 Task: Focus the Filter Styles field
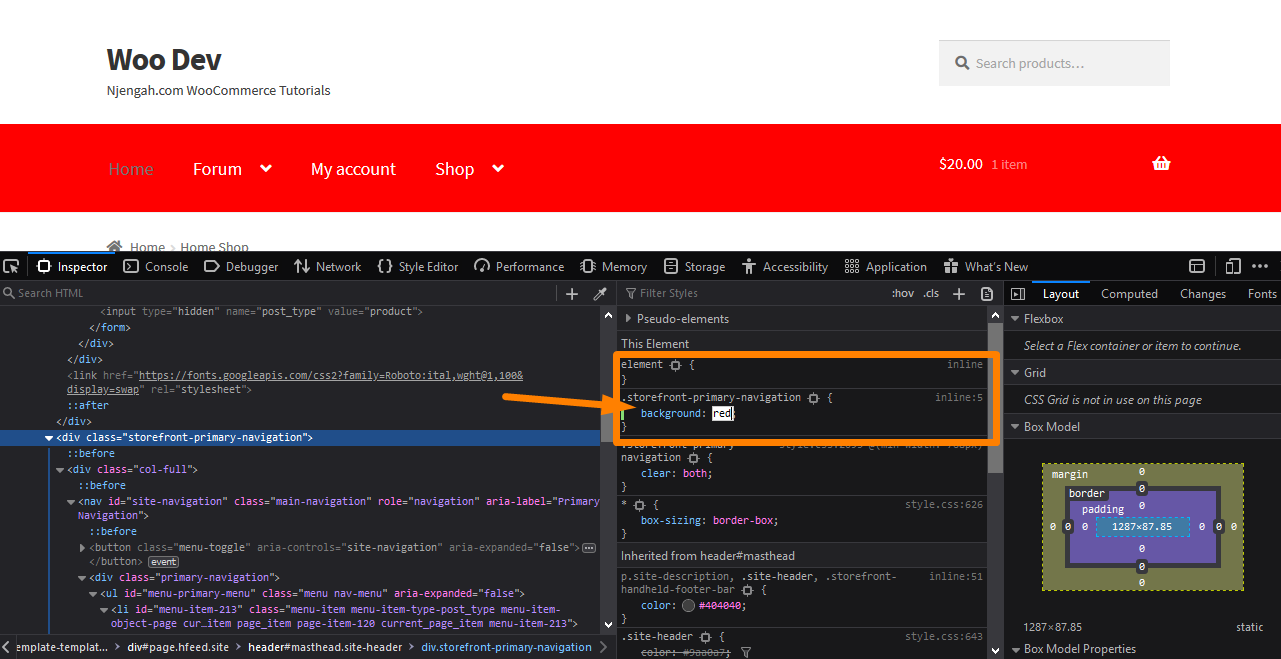pos(752,293)
